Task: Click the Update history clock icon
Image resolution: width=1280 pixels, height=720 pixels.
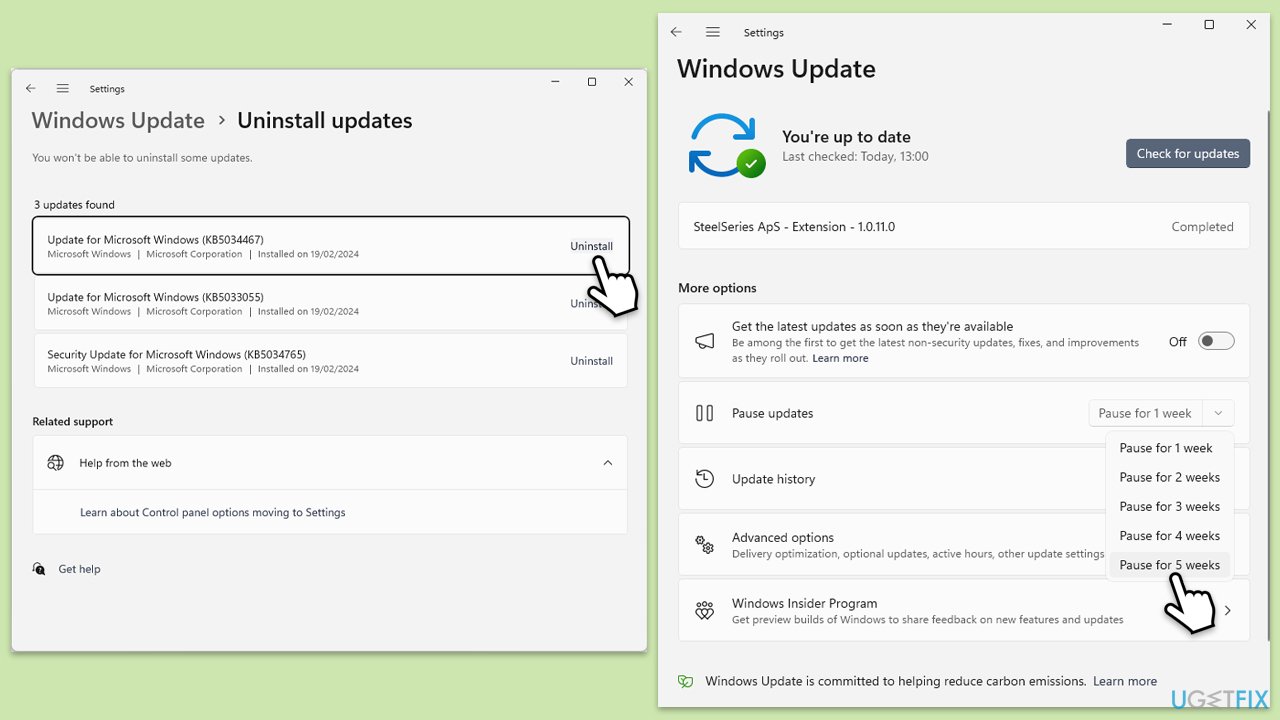Action: (x=705, y=478)
